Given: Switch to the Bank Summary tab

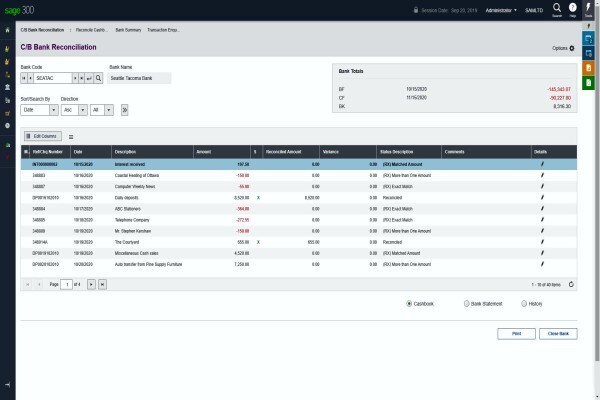Looking at the screenshot, I should click(x=128, y=30).
